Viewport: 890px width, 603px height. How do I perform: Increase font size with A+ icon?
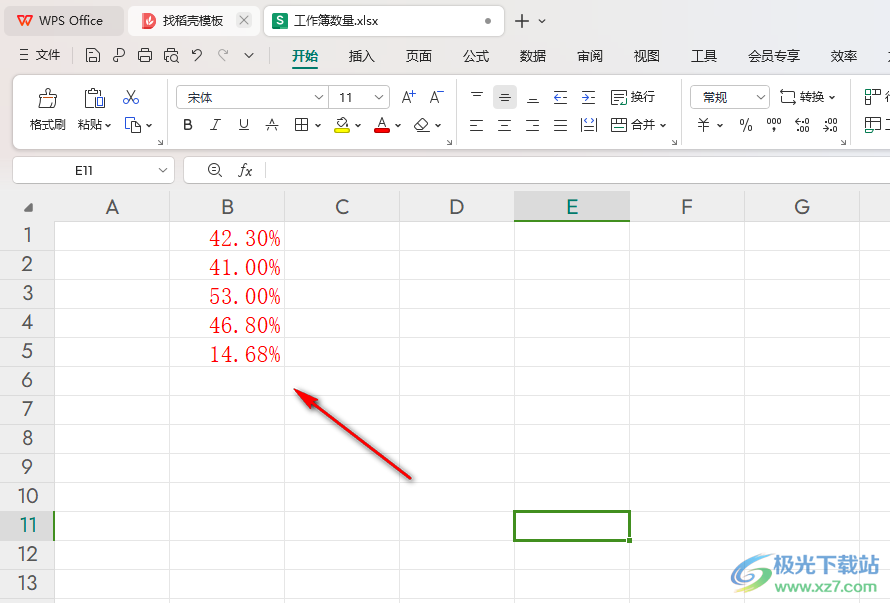tap(408, 97)
